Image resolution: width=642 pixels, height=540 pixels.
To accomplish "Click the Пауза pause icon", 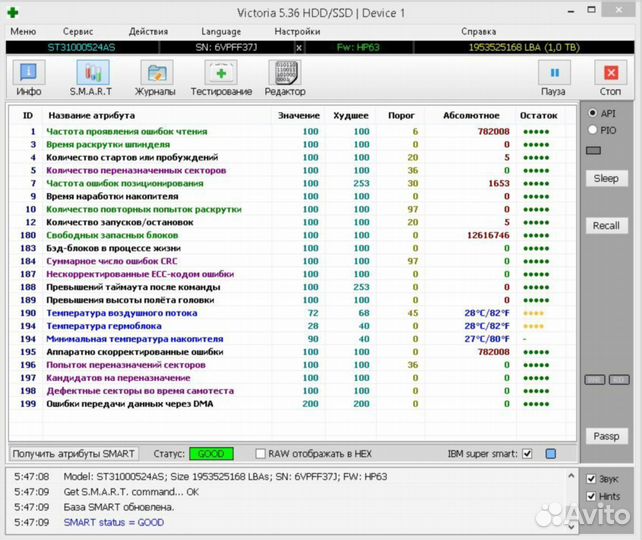I will click(554, 73).
